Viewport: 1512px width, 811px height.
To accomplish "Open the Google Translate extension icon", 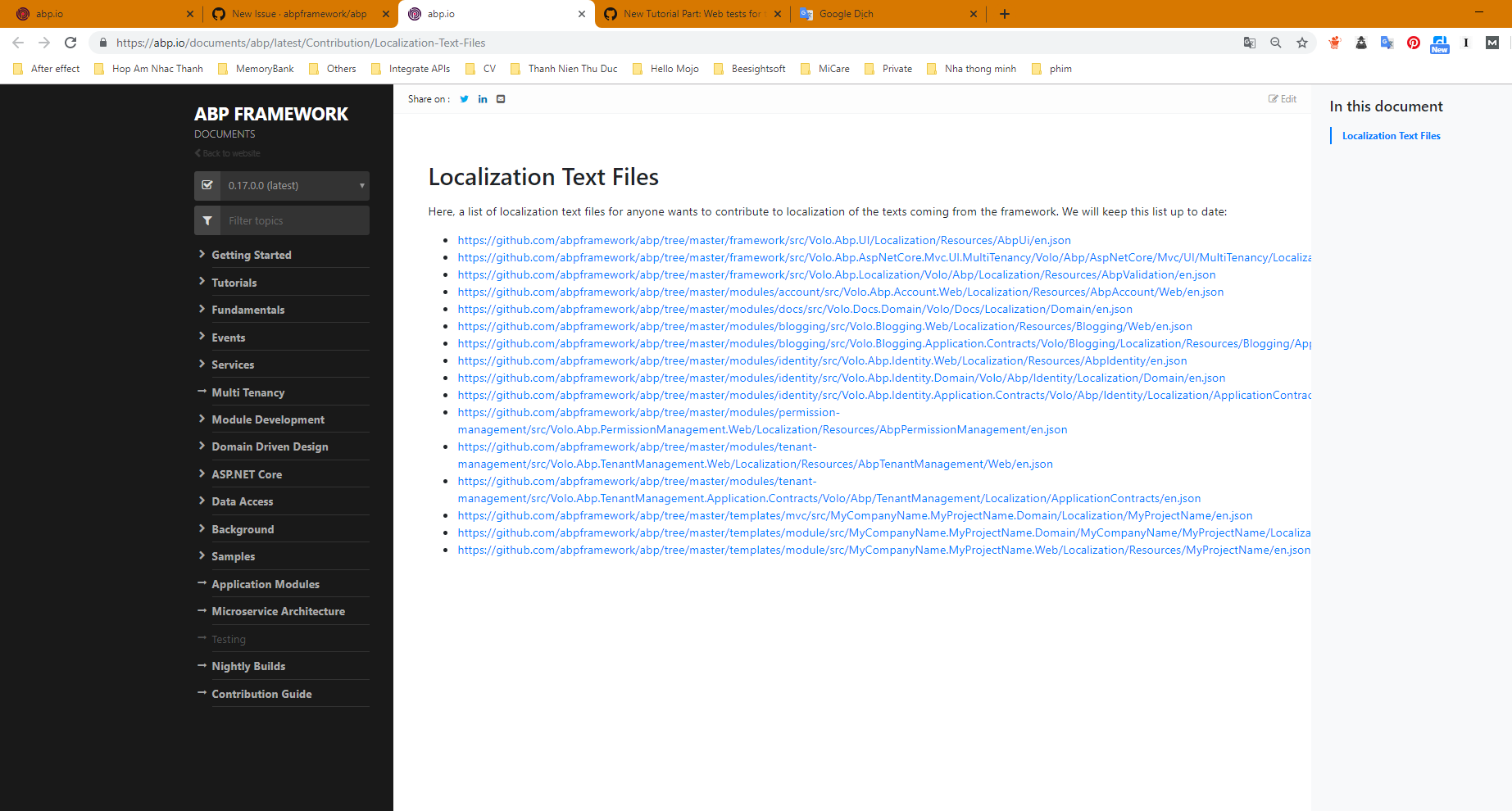I will click(1387, 43).
